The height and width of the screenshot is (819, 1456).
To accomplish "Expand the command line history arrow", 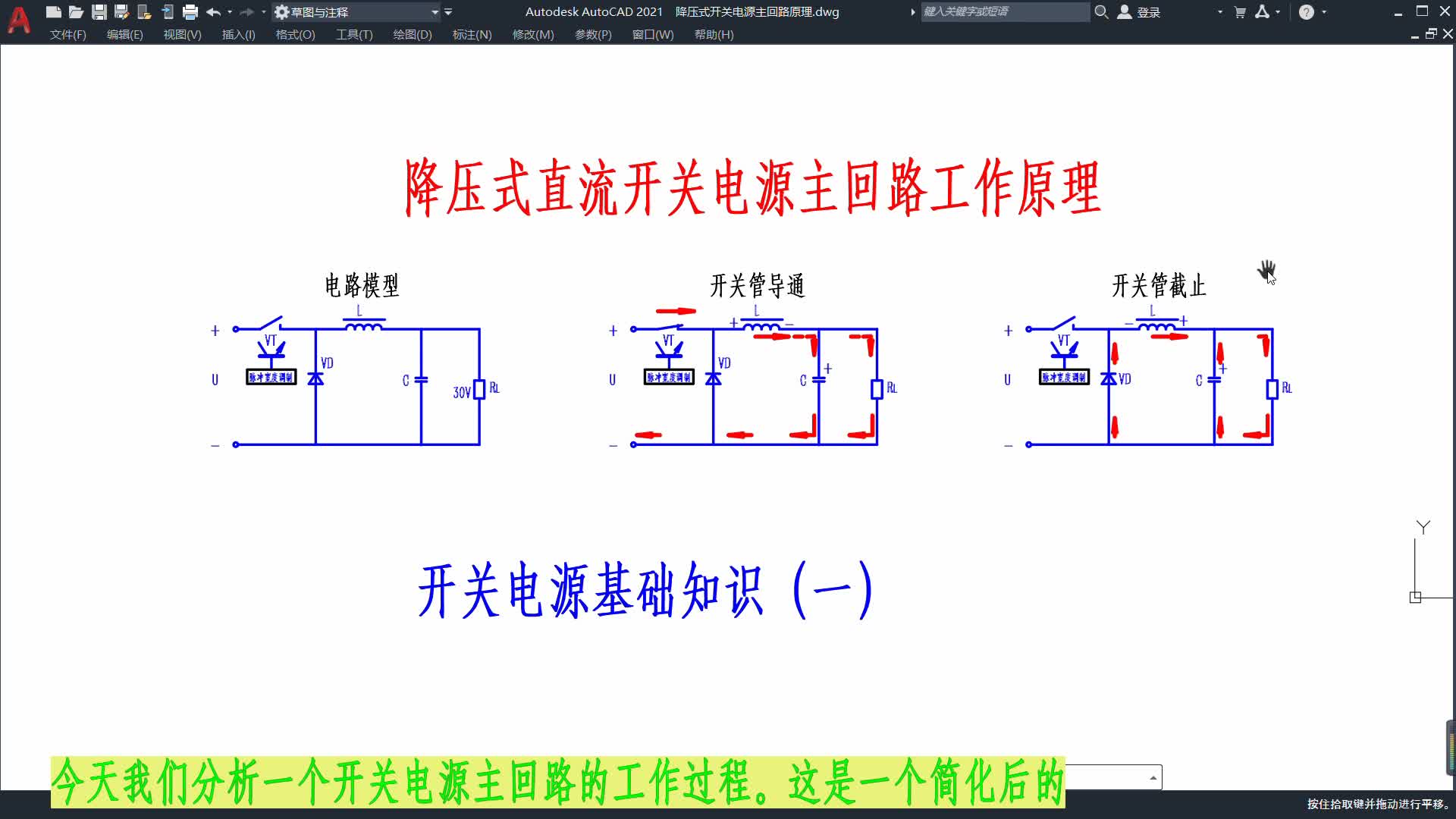I will click(x=1153, y=778).
